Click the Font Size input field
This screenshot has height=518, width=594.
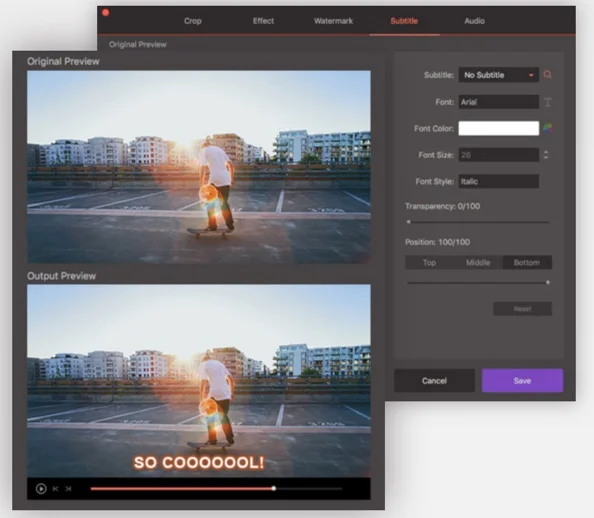click(499, 155)
